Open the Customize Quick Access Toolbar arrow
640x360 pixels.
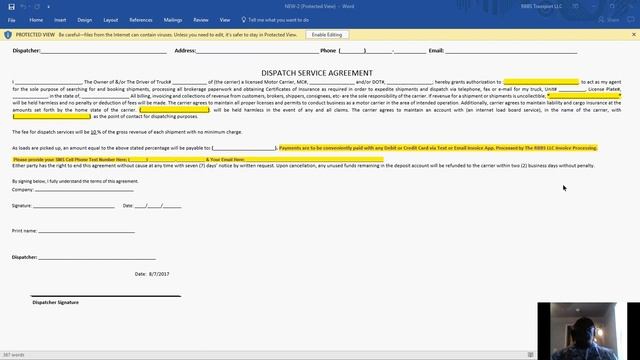coord(48,7)
